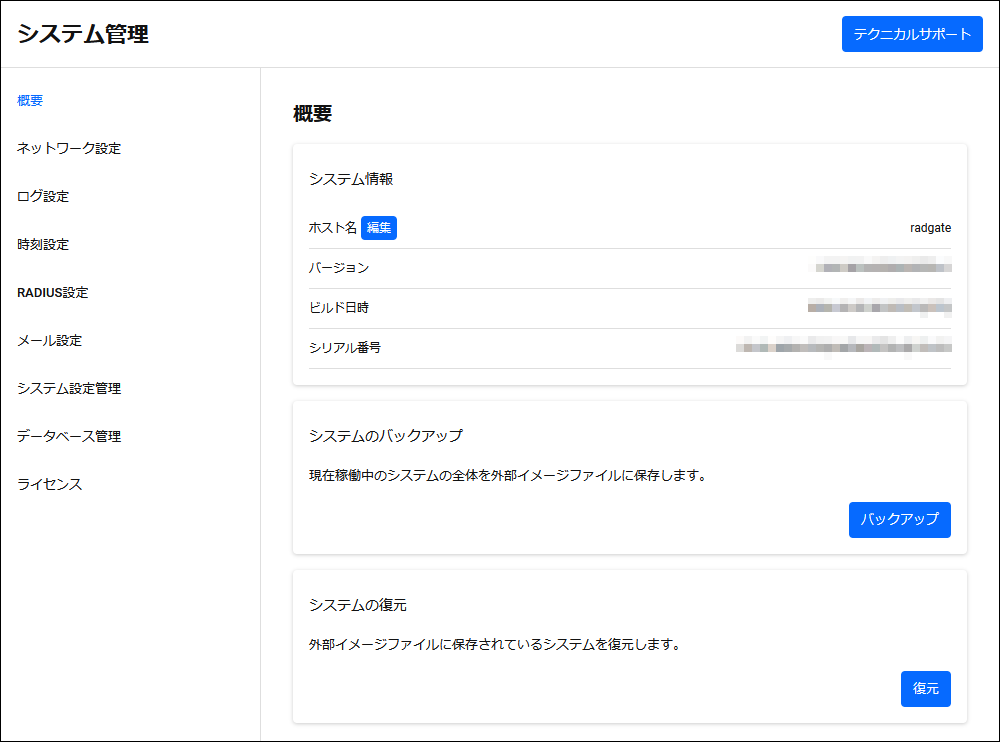Image resolution: width=1000 pixels, height=742 pixels.
Task: Go to ネットワーク設定 in the sidebar
Action: [69, 148]
